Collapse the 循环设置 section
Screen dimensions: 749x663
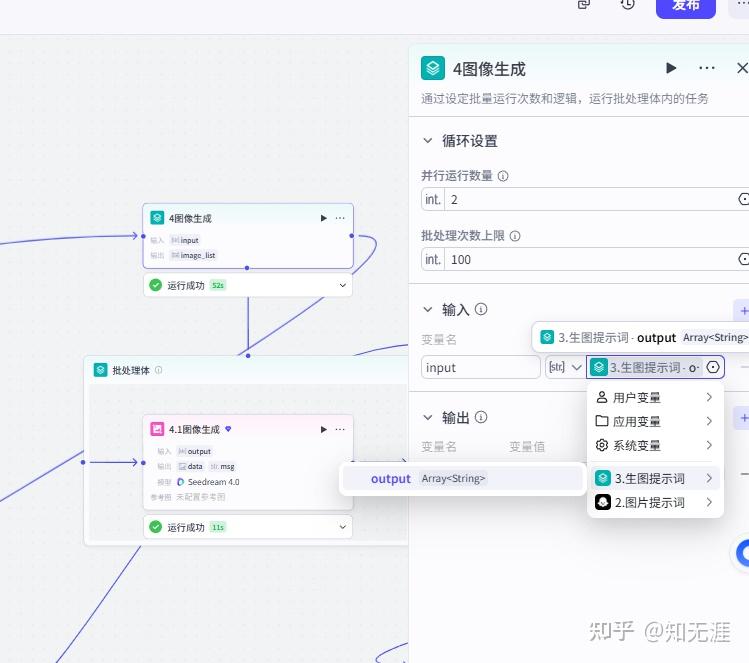click(428, 141)
